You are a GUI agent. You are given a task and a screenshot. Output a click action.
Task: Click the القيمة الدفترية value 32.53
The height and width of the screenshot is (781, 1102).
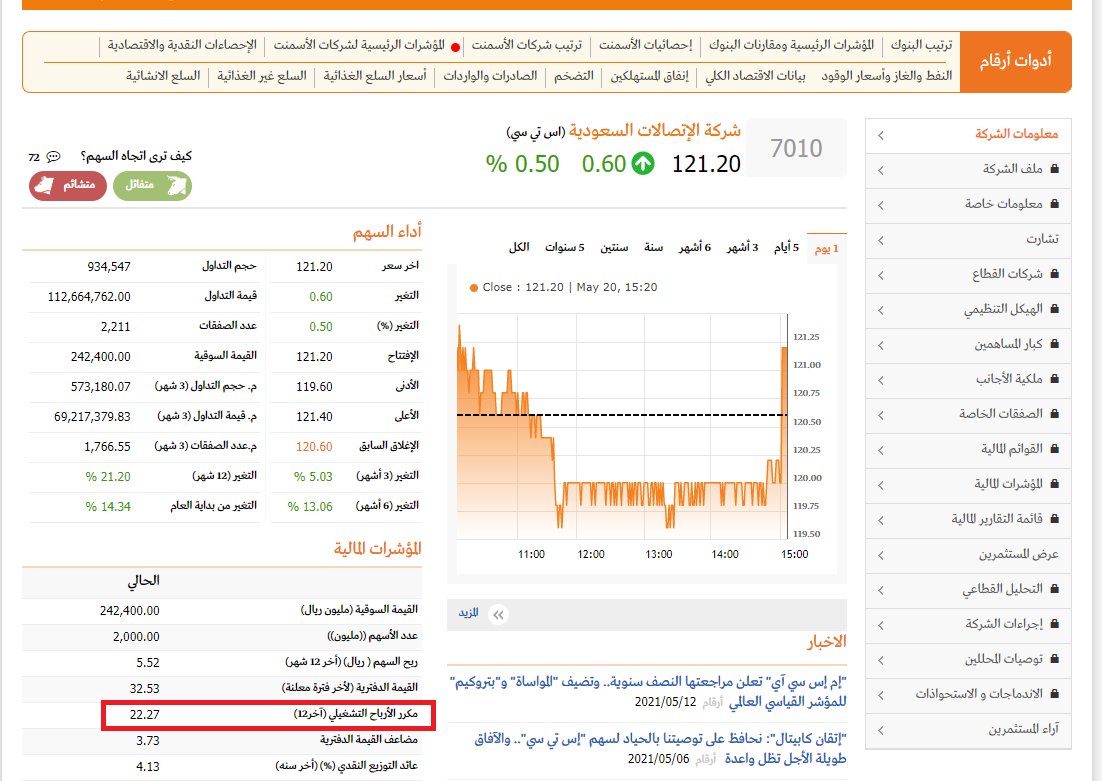tap(144, 689)
